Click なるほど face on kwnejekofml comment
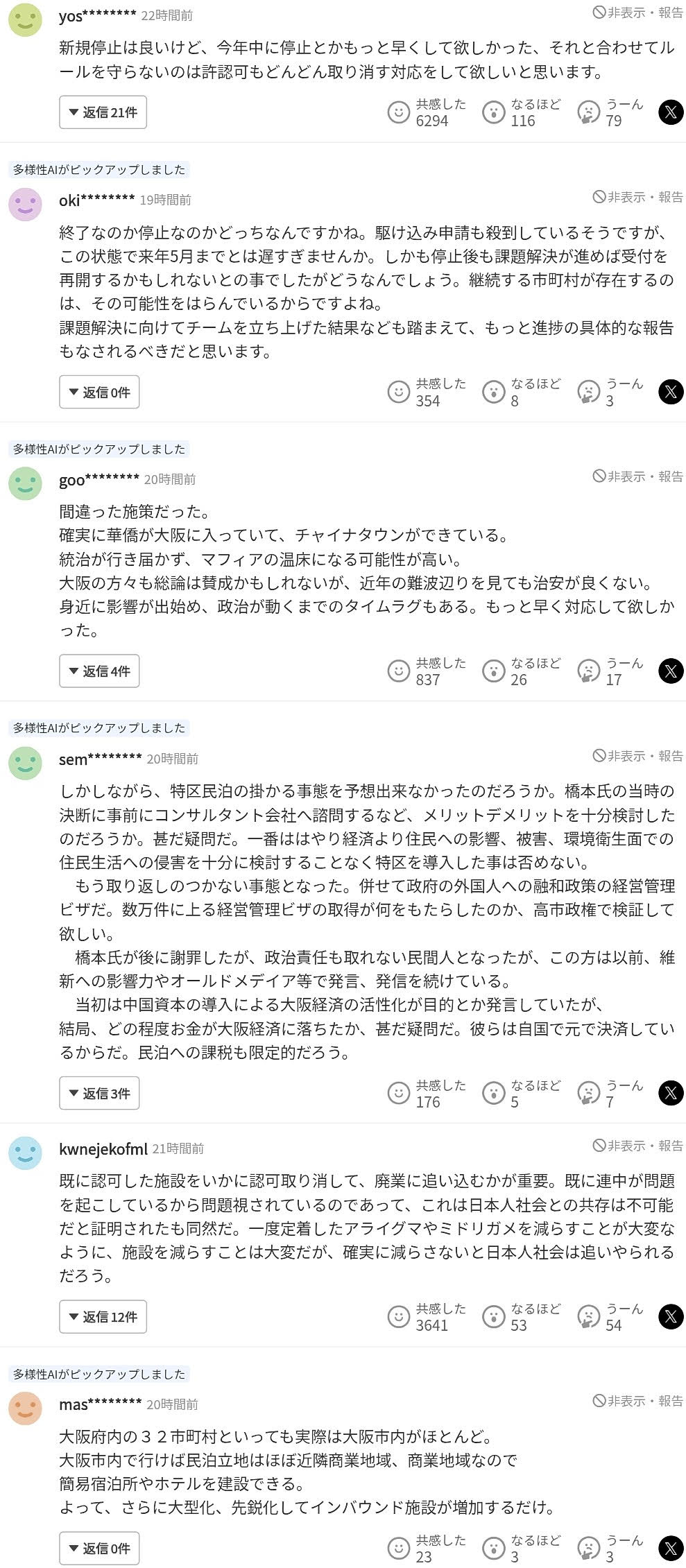This screenshot has height=1568, width=686. pyautogui.click(x=493, y=1317)
